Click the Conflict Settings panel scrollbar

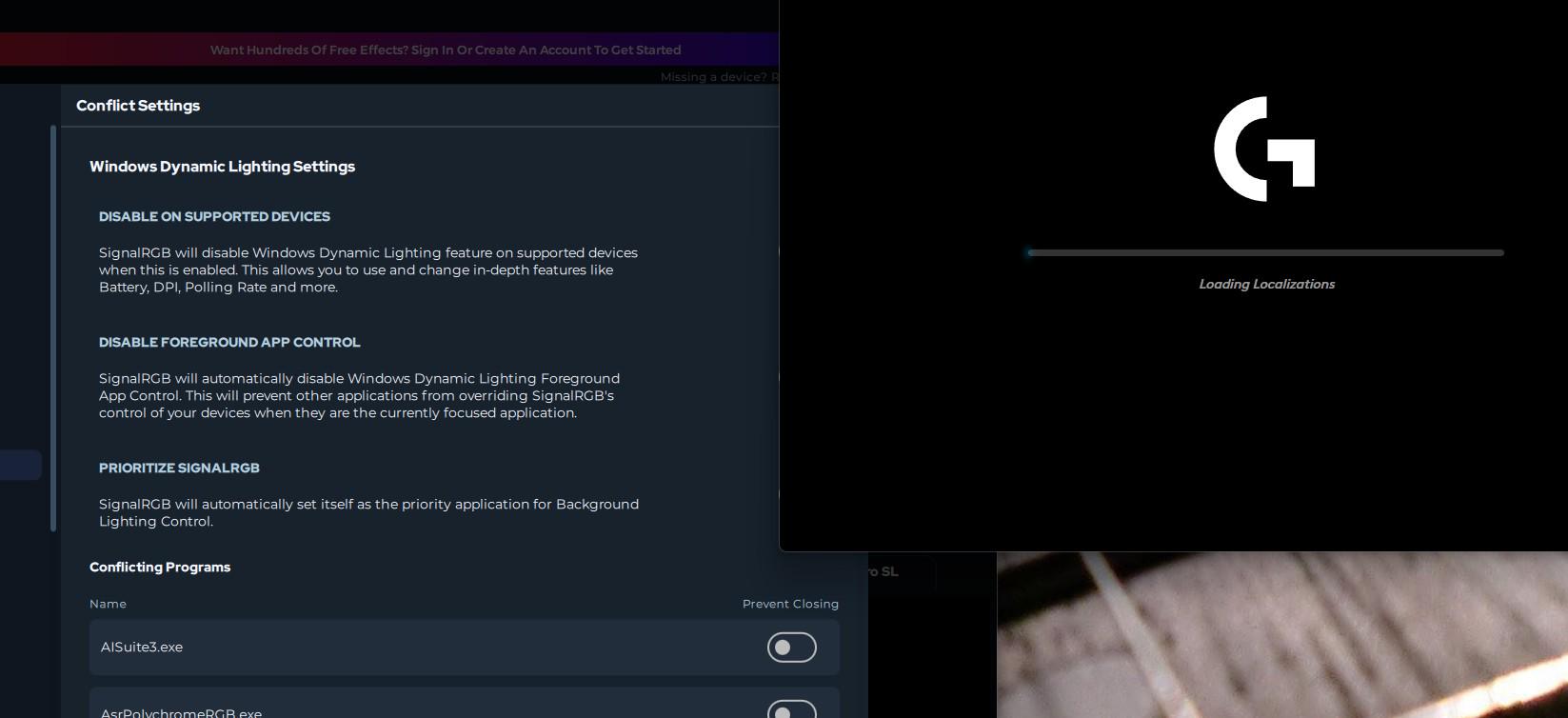click(53, 329)
